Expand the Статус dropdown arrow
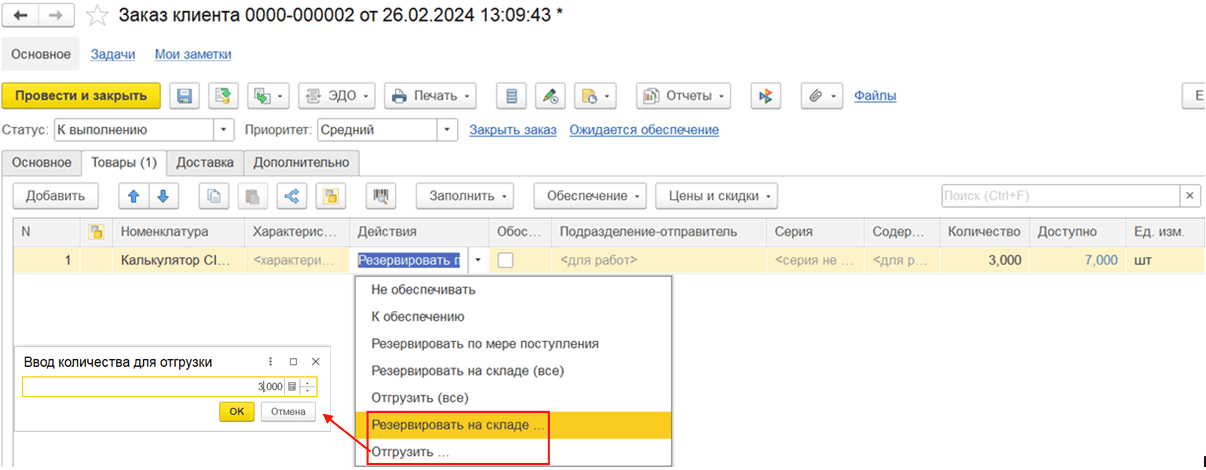The image size is (1206, 470). [224, 130]
